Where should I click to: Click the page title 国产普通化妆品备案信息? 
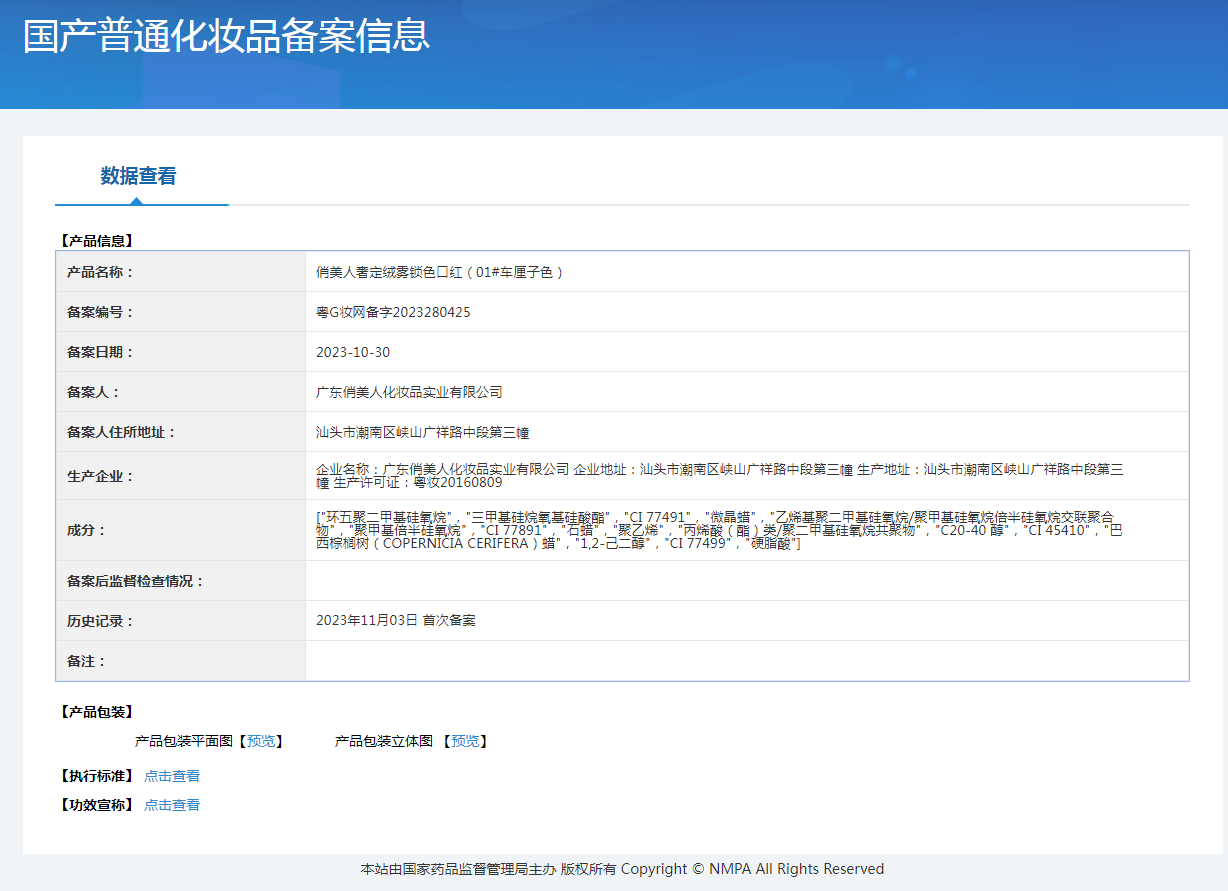226,36
